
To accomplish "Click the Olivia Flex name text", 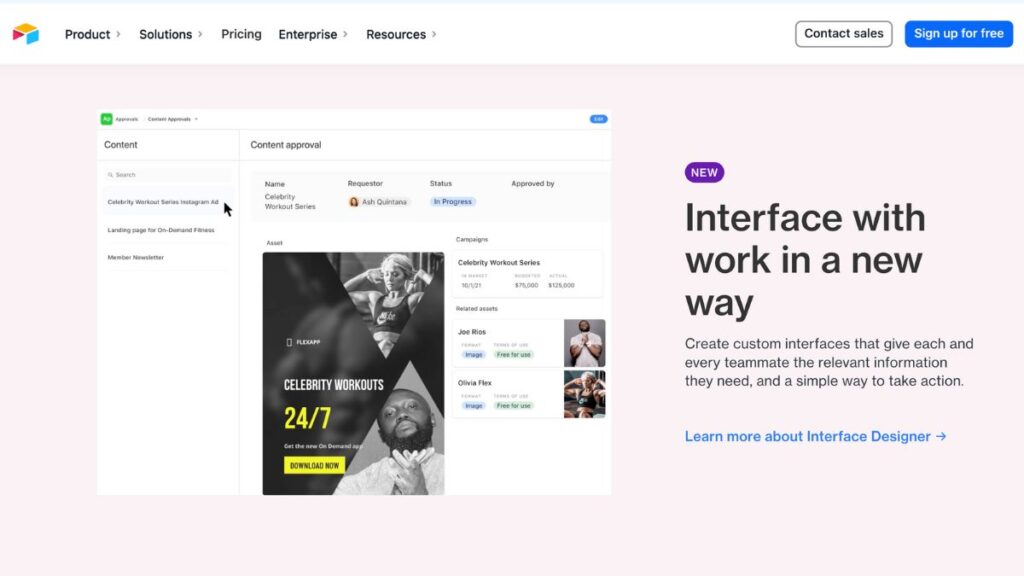I will (x=475, y=383).
